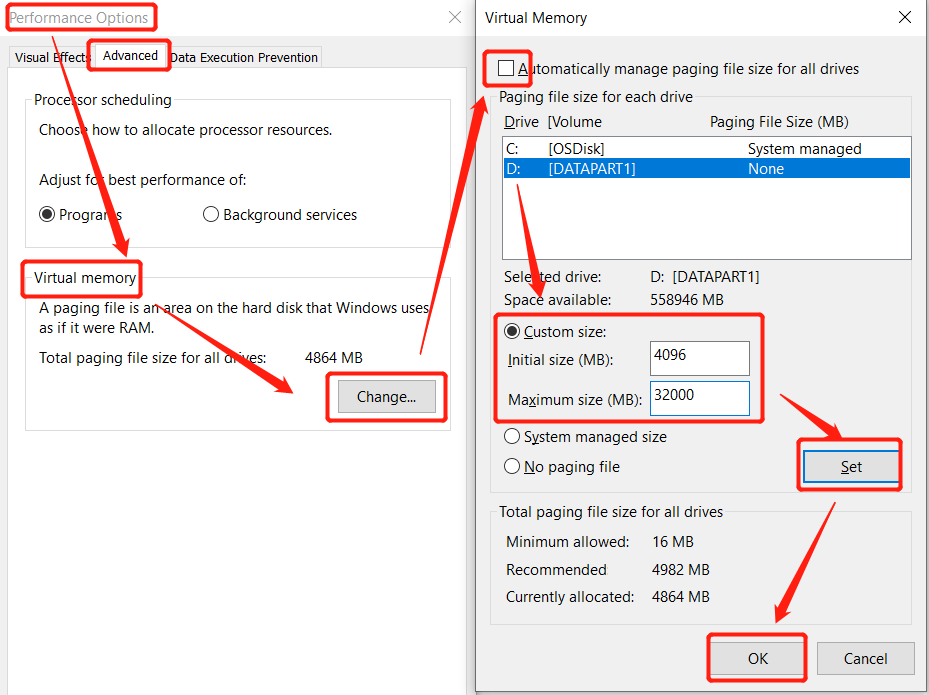Open the Advanced tab
The width and height of the screenshot is (929, 695).
coord(128,56)
